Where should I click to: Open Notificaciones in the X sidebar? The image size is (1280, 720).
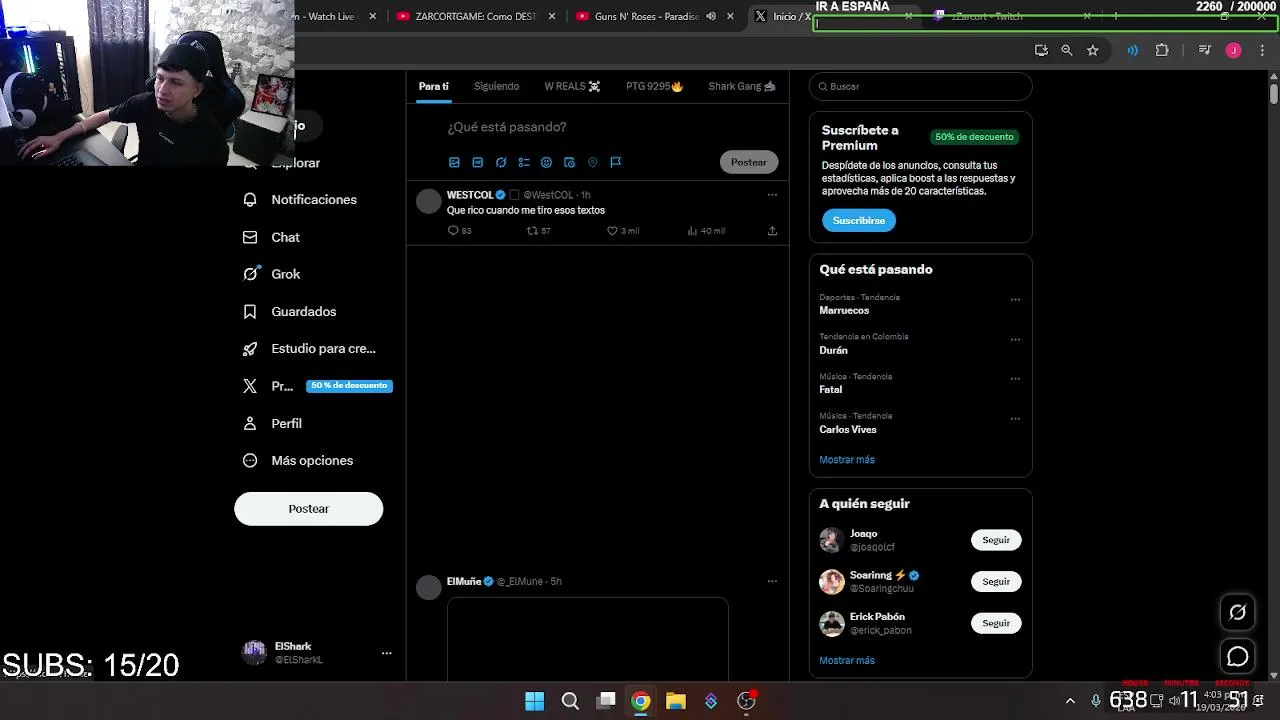click(x=300, y=200)
